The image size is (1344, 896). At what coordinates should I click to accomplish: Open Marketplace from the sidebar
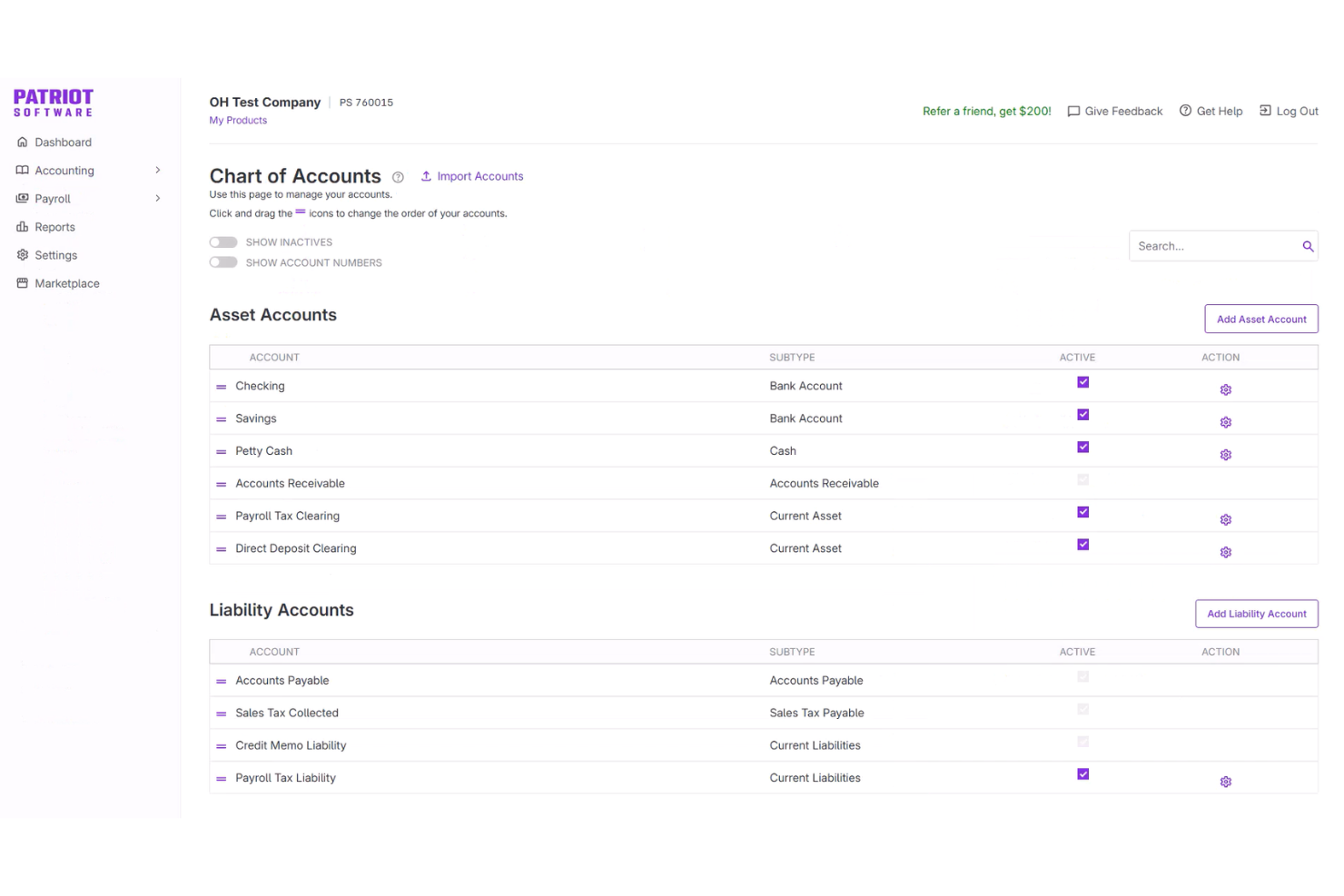(66, 282)
